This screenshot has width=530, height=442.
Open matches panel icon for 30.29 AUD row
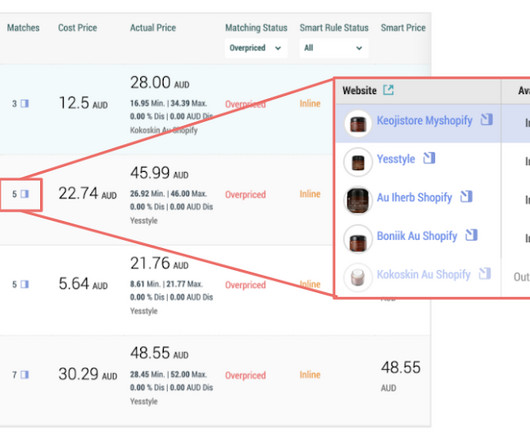[x=24, y=375]
